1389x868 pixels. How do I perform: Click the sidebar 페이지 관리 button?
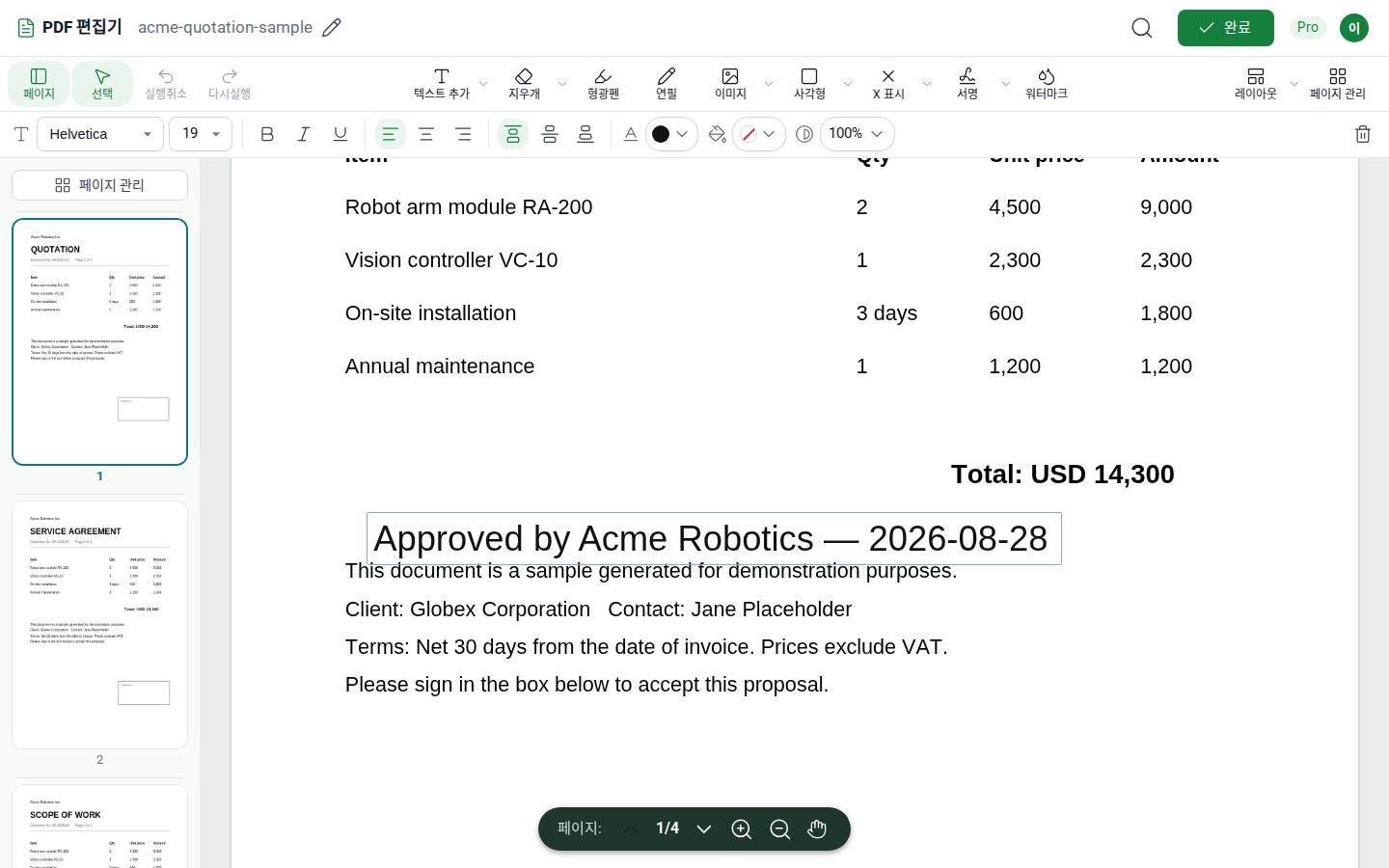[99, 185]
